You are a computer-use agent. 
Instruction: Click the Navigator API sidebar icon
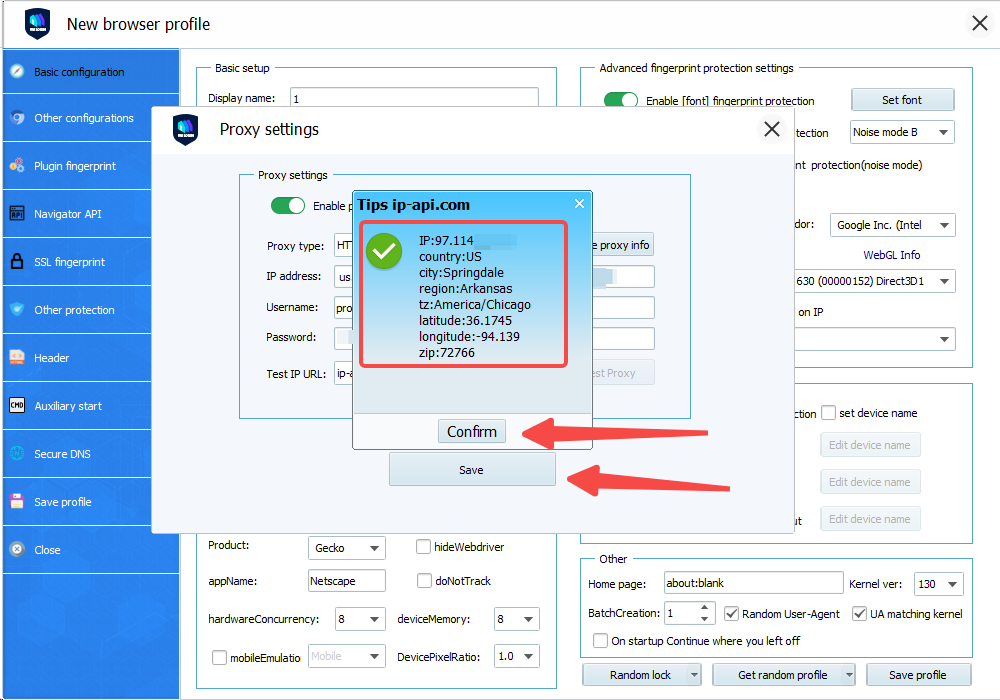point(16,214)
